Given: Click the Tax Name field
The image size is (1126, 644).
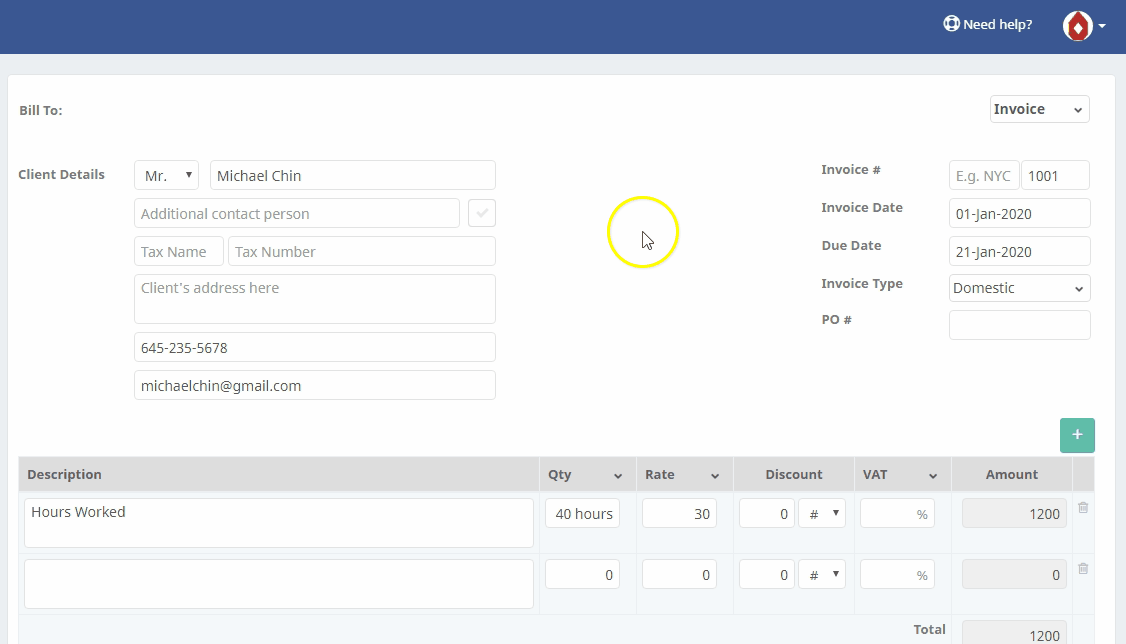Looking at the screenshot, I should pos(179,251).
